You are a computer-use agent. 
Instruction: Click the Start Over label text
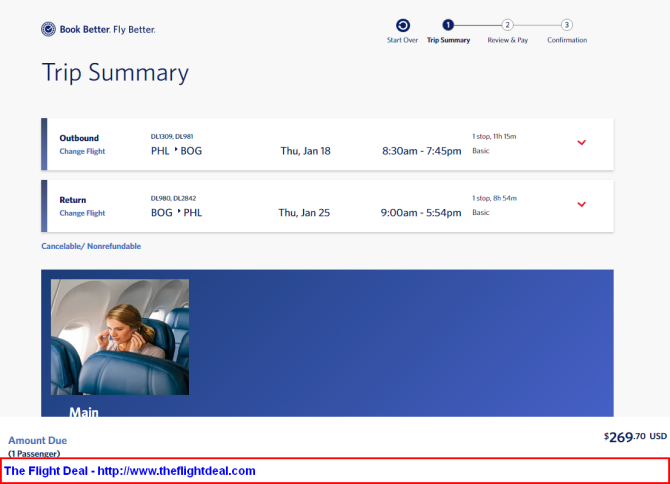[402, 40]
